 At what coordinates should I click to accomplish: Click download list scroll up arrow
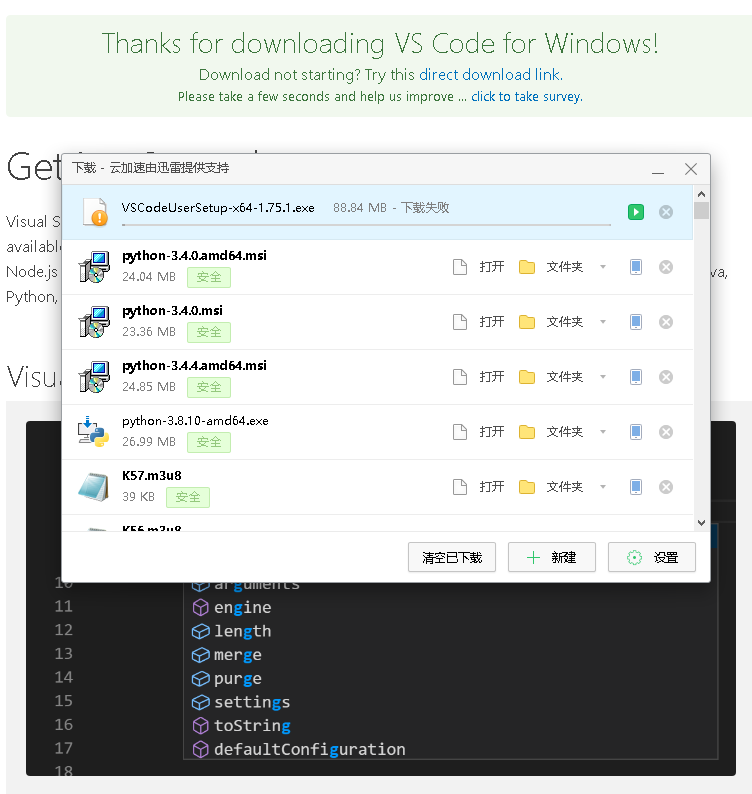(701, 194)
